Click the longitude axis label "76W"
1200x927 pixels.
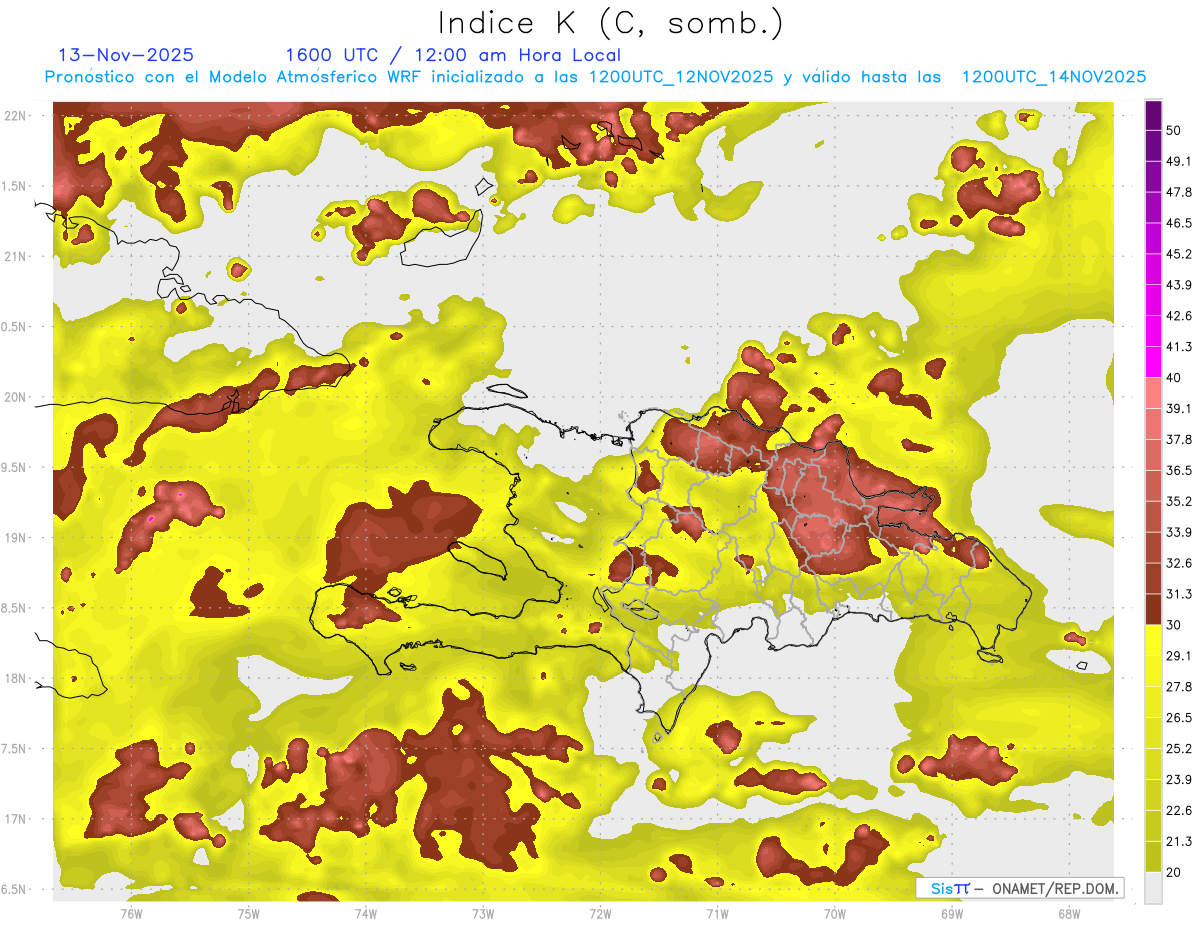(x=131, y=913)
